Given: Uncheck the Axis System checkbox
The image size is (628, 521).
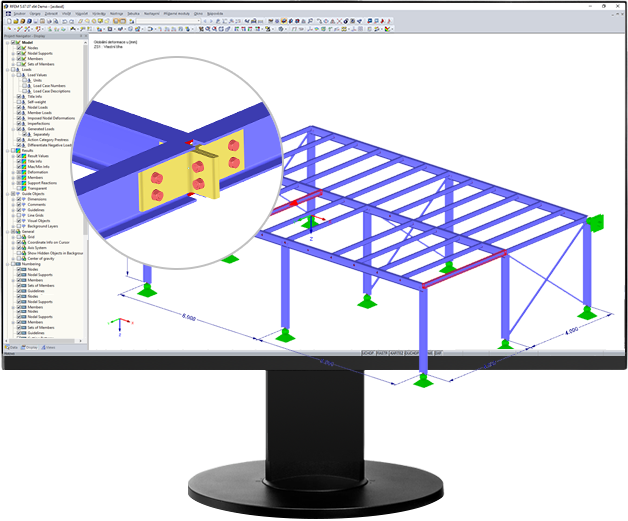Looking at the screenshot, I should point(19,248).
